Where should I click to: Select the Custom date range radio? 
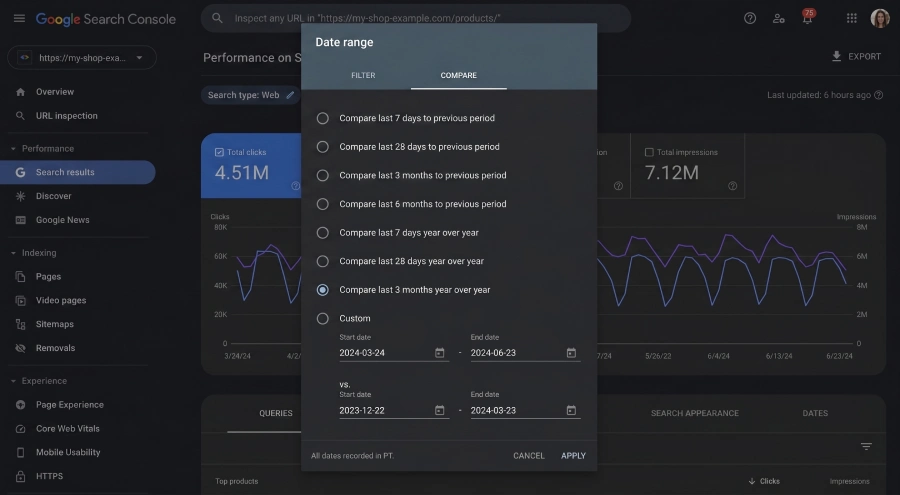[323, 319]
